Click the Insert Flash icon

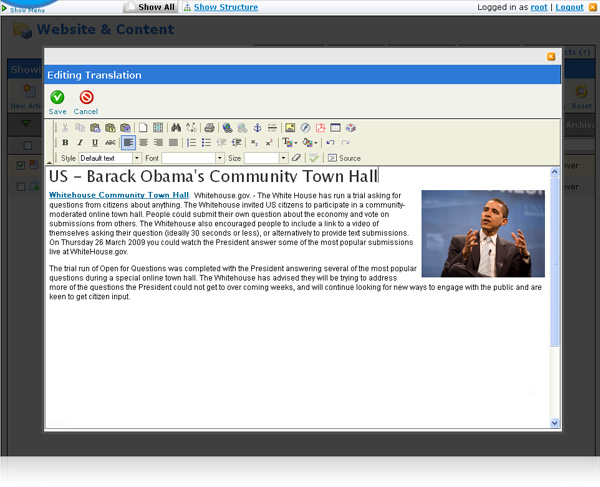click(305, 127)
